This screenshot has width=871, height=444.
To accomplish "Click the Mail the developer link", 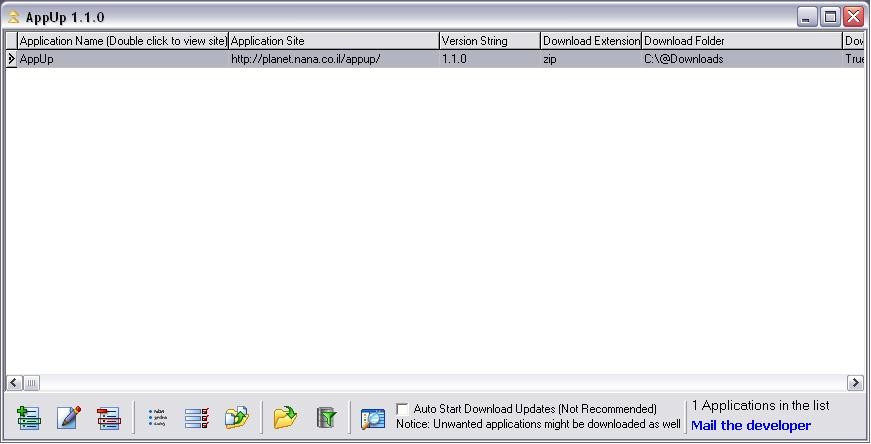I will 751,426.
